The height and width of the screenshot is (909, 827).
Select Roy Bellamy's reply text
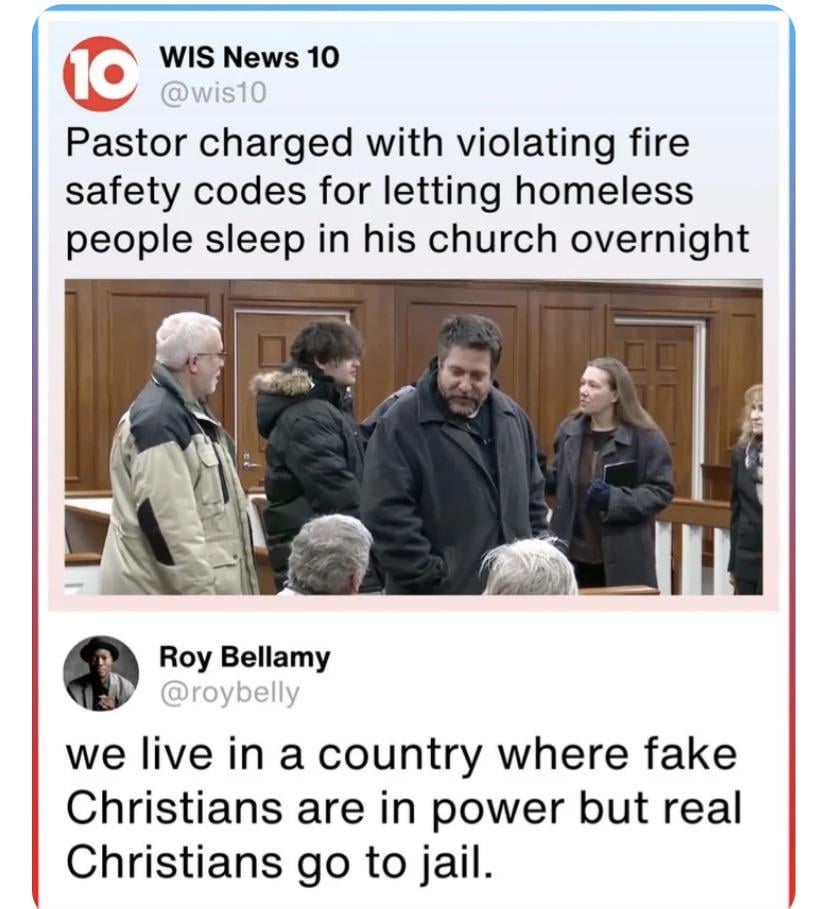click(x=403, y=808)
